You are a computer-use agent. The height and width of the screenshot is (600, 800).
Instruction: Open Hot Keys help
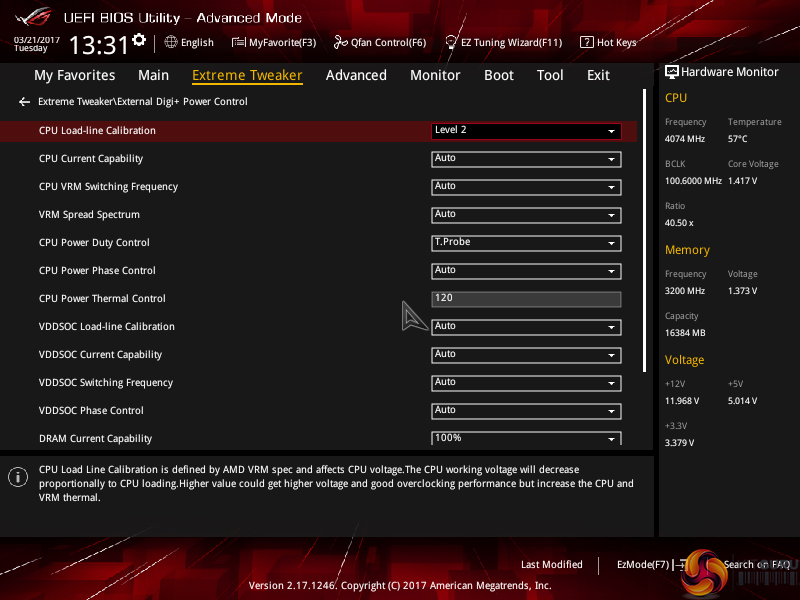coord(608,42)
